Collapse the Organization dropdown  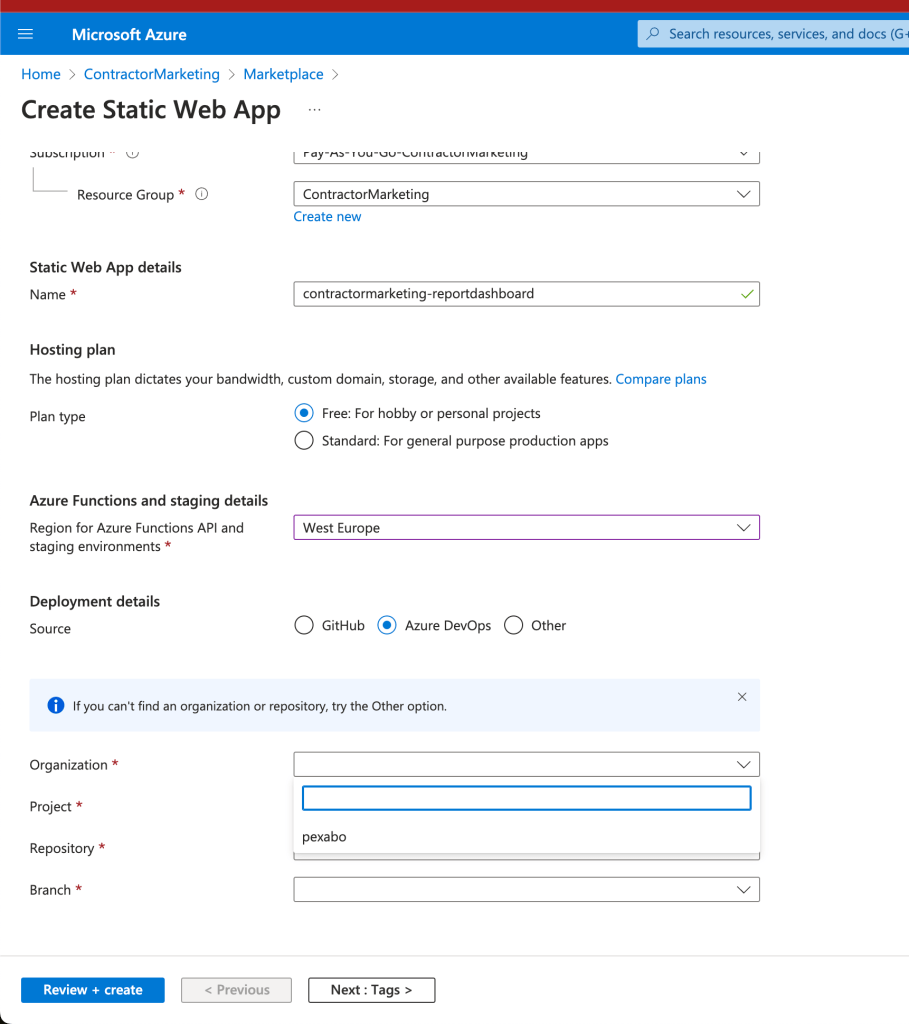tap(526, 764)
